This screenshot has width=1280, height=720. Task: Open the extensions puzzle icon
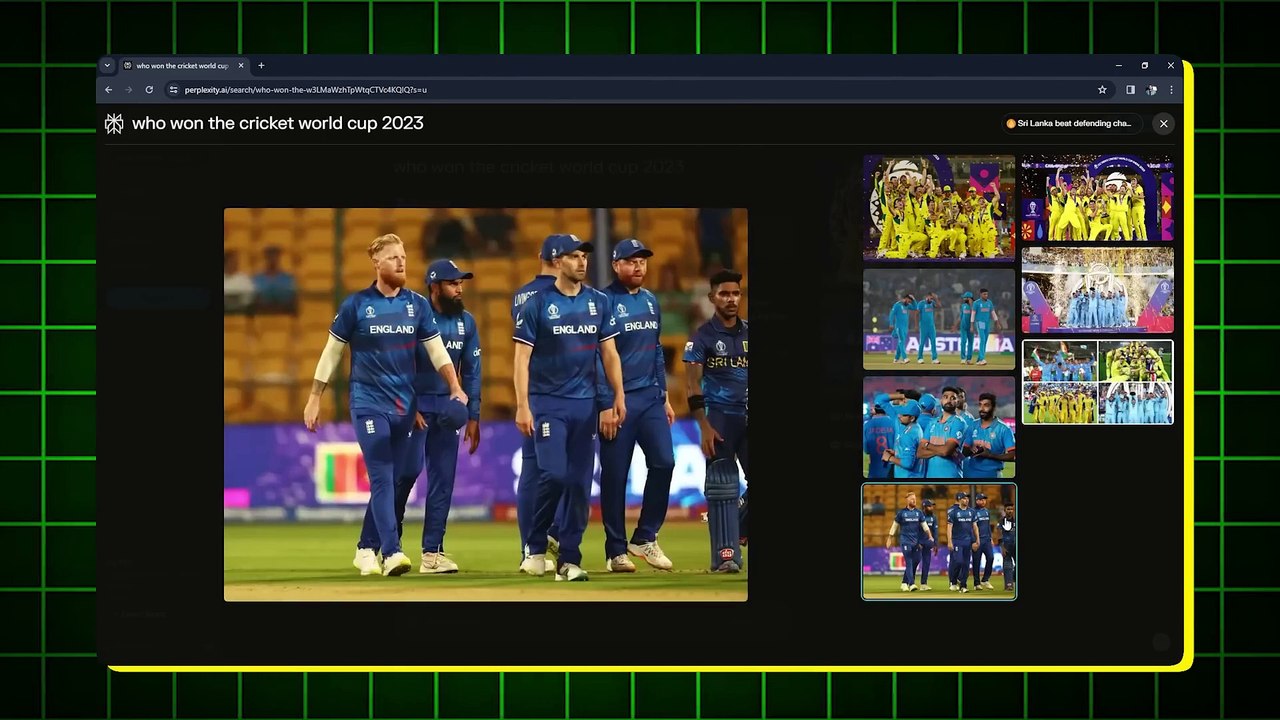point(1151,89)
